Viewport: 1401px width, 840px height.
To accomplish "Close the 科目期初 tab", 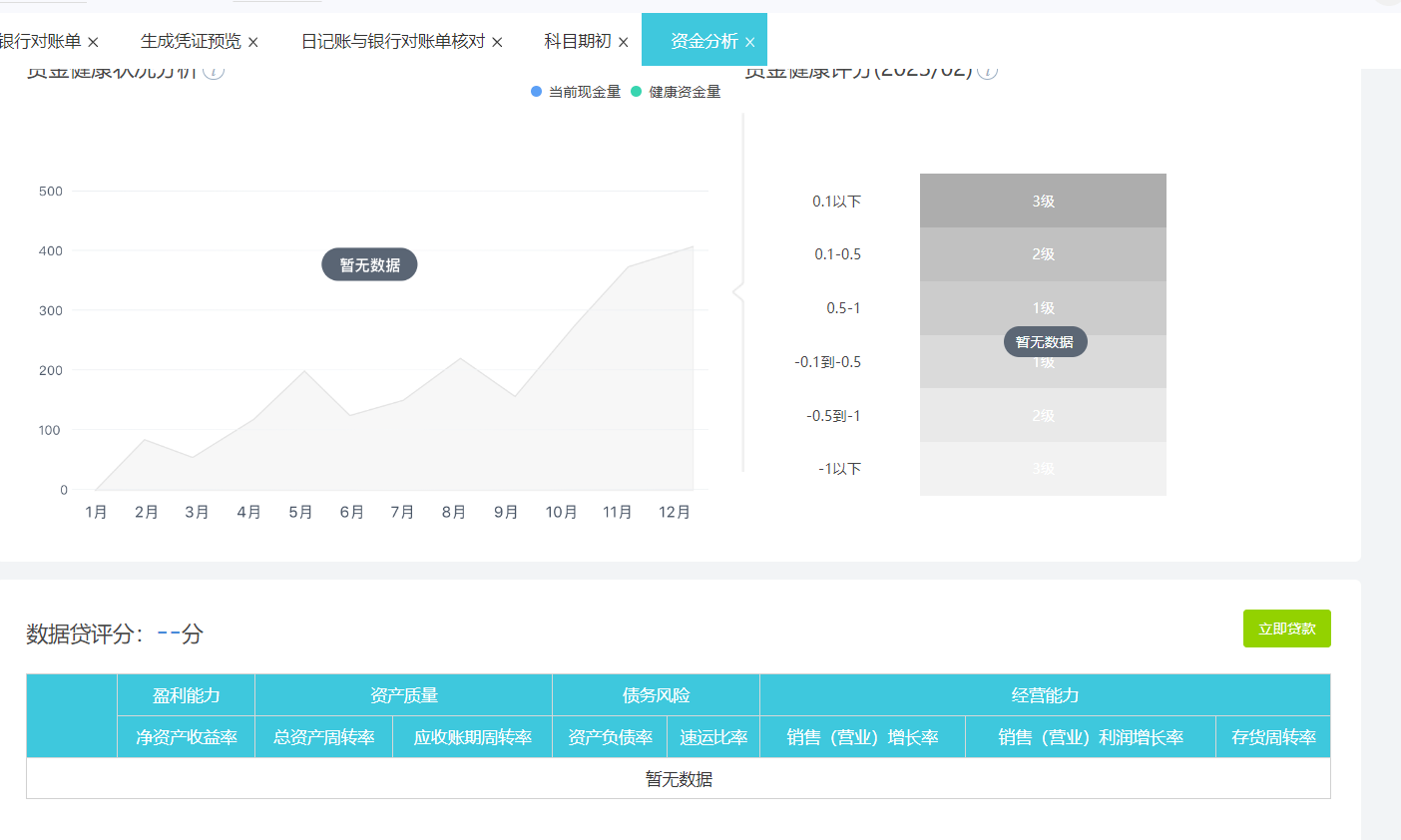I will (x=624, y=41).
